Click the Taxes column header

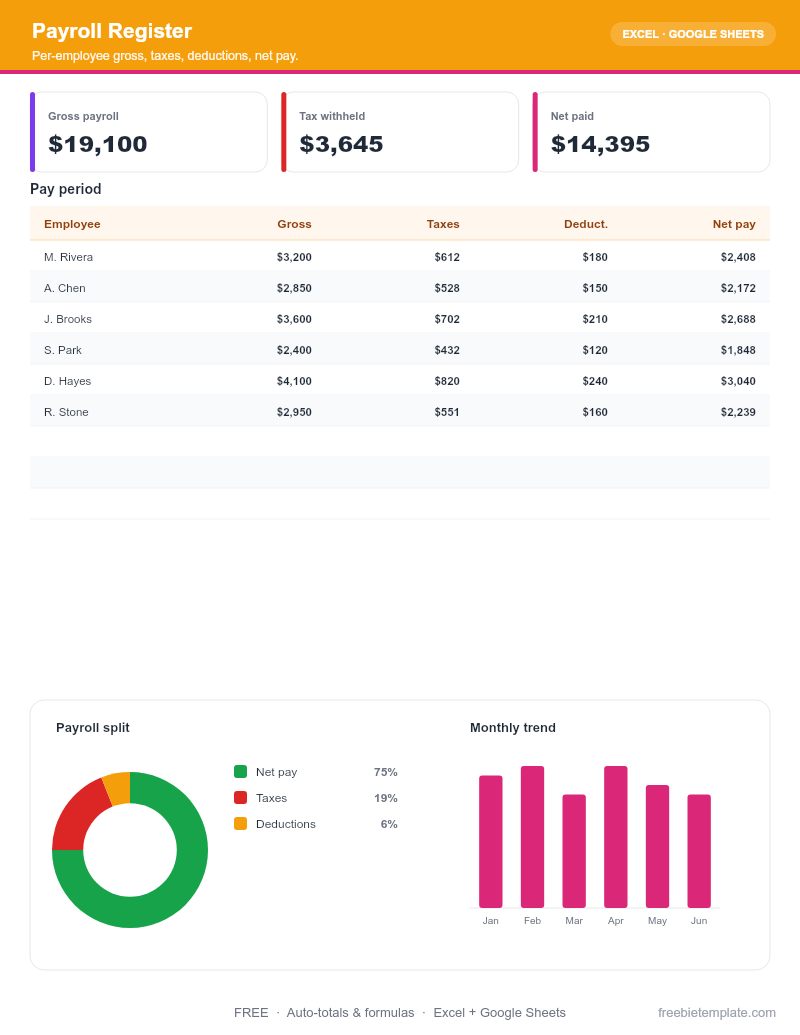(443, 224)
